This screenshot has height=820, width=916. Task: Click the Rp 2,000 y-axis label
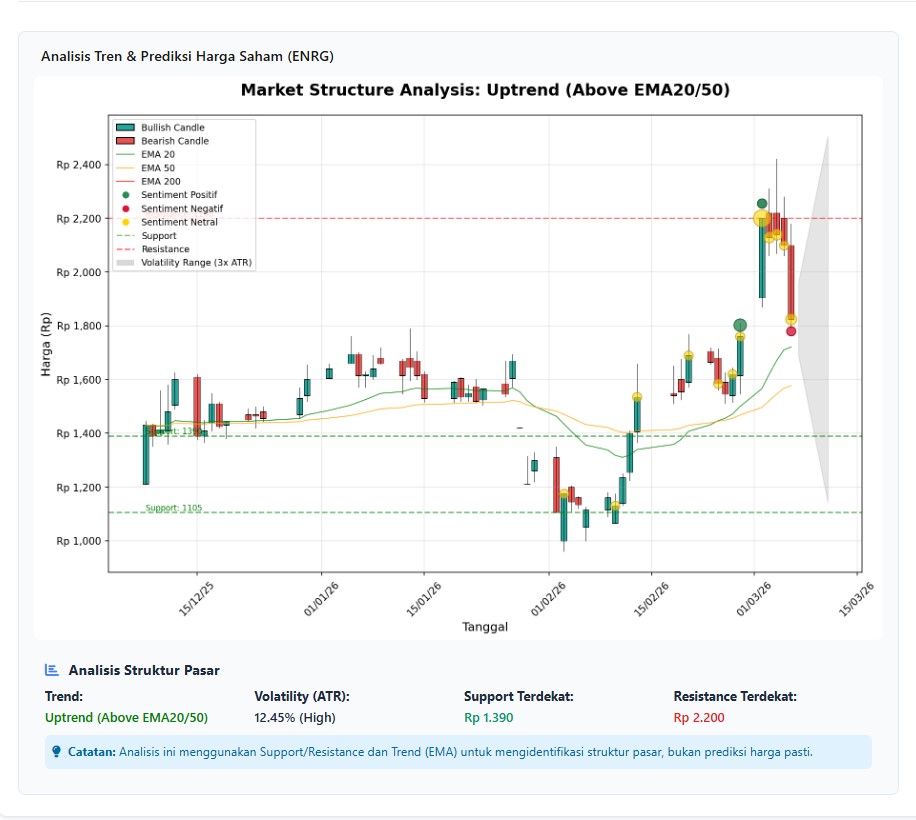click(x=79, y=272)
